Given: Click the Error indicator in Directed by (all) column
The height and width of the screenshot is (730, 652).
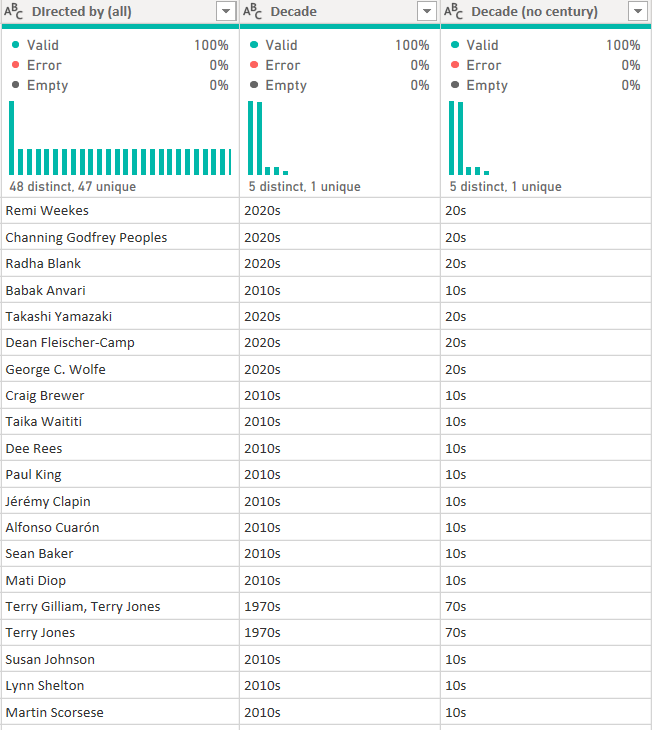Looking at the screenshot, I should pyautogui.click(x=44, y=65).
